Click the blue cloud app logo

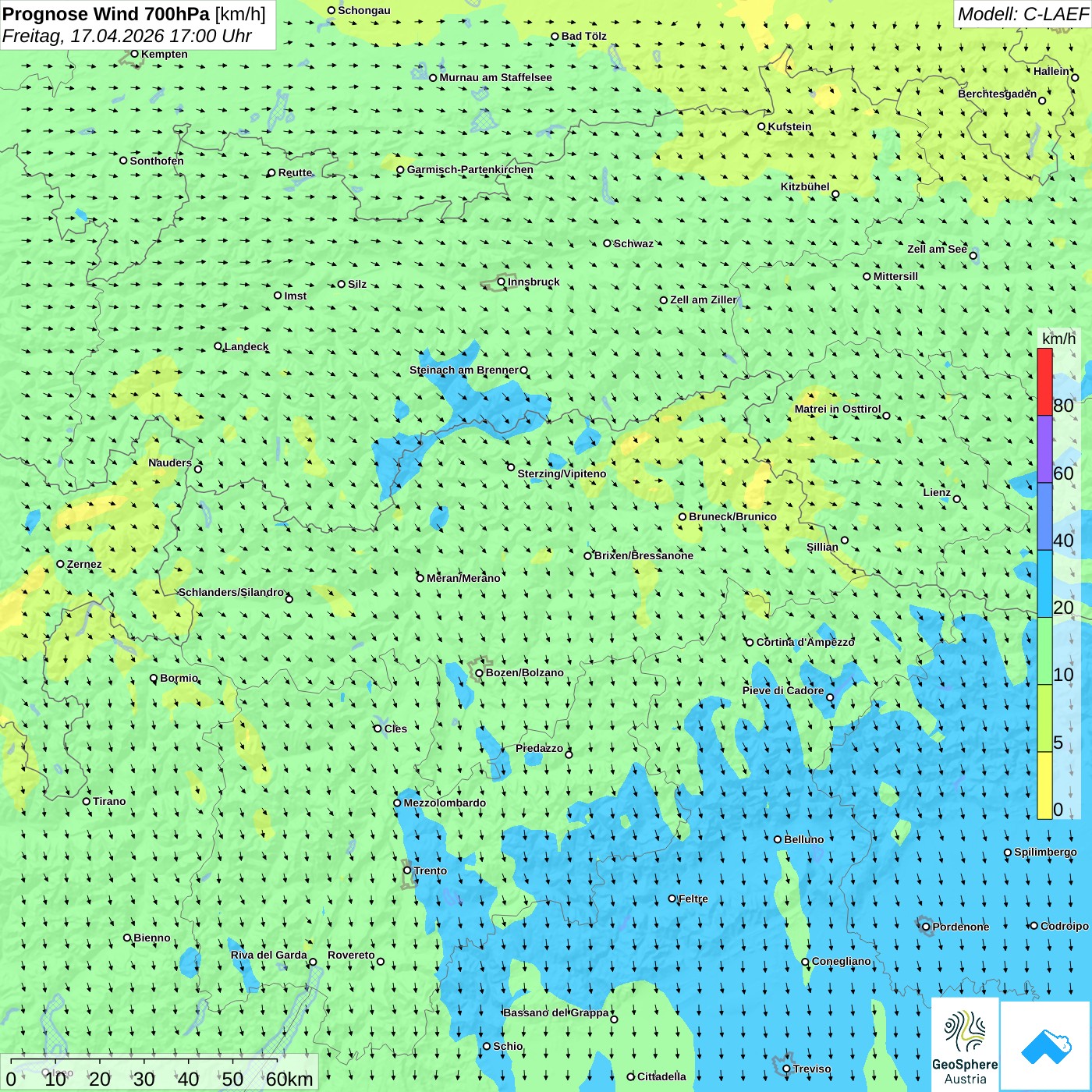pos(1045,1046)
